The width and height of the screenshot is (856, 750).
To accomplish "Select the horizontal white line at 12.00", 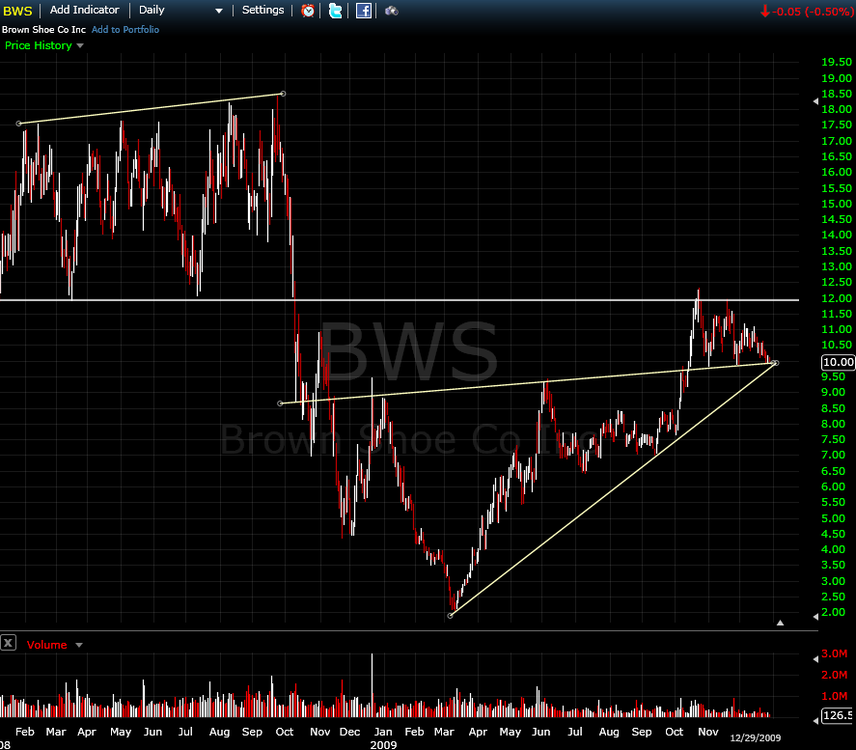I will 399,300.
